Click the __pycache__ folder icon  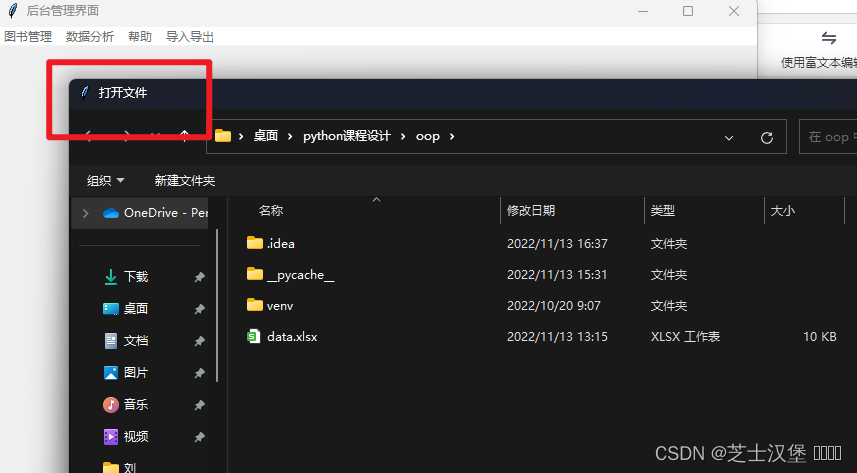[255, 274]
